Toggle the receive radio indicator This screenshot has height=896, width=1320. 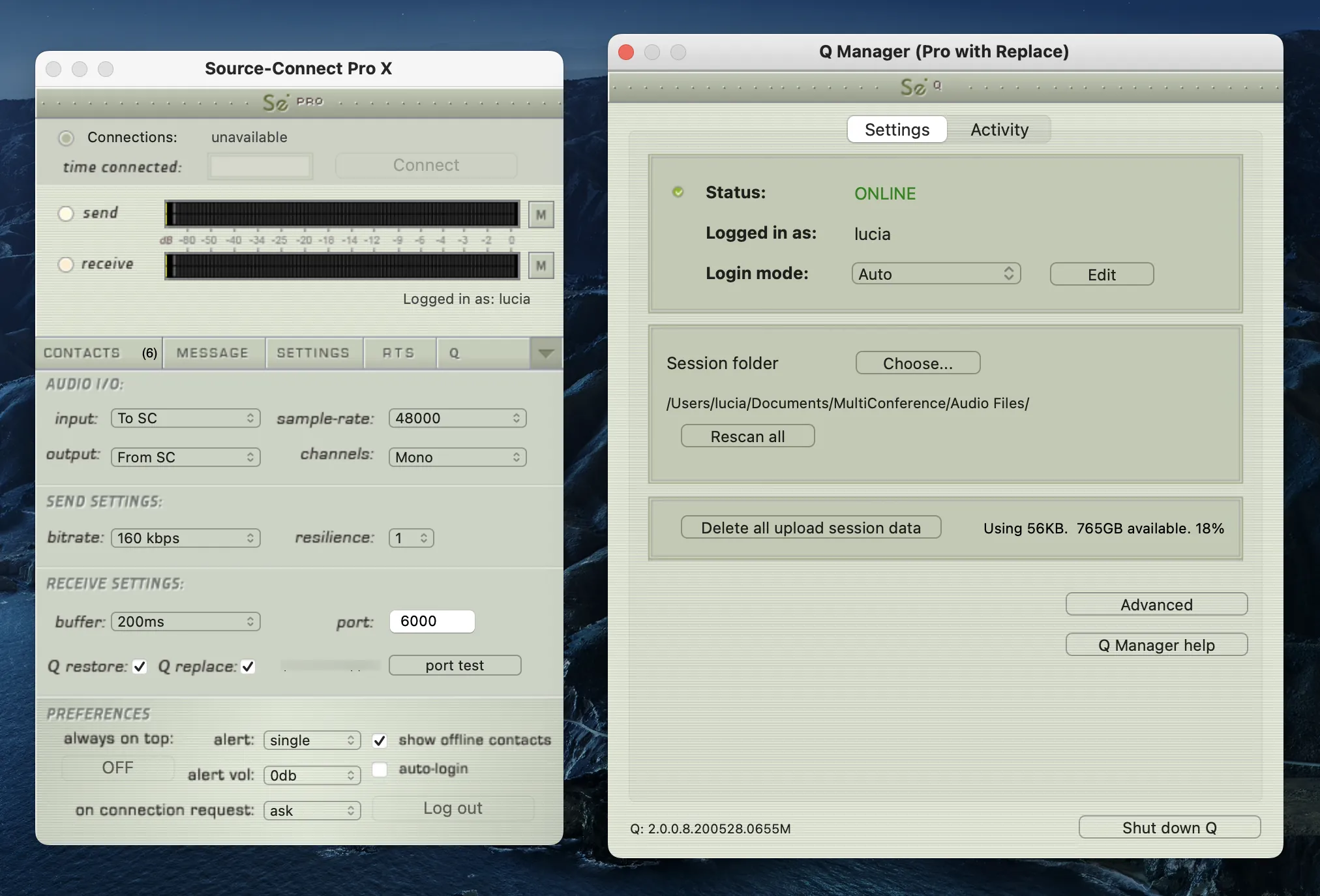pyautogui.click(x=66, y=264)
